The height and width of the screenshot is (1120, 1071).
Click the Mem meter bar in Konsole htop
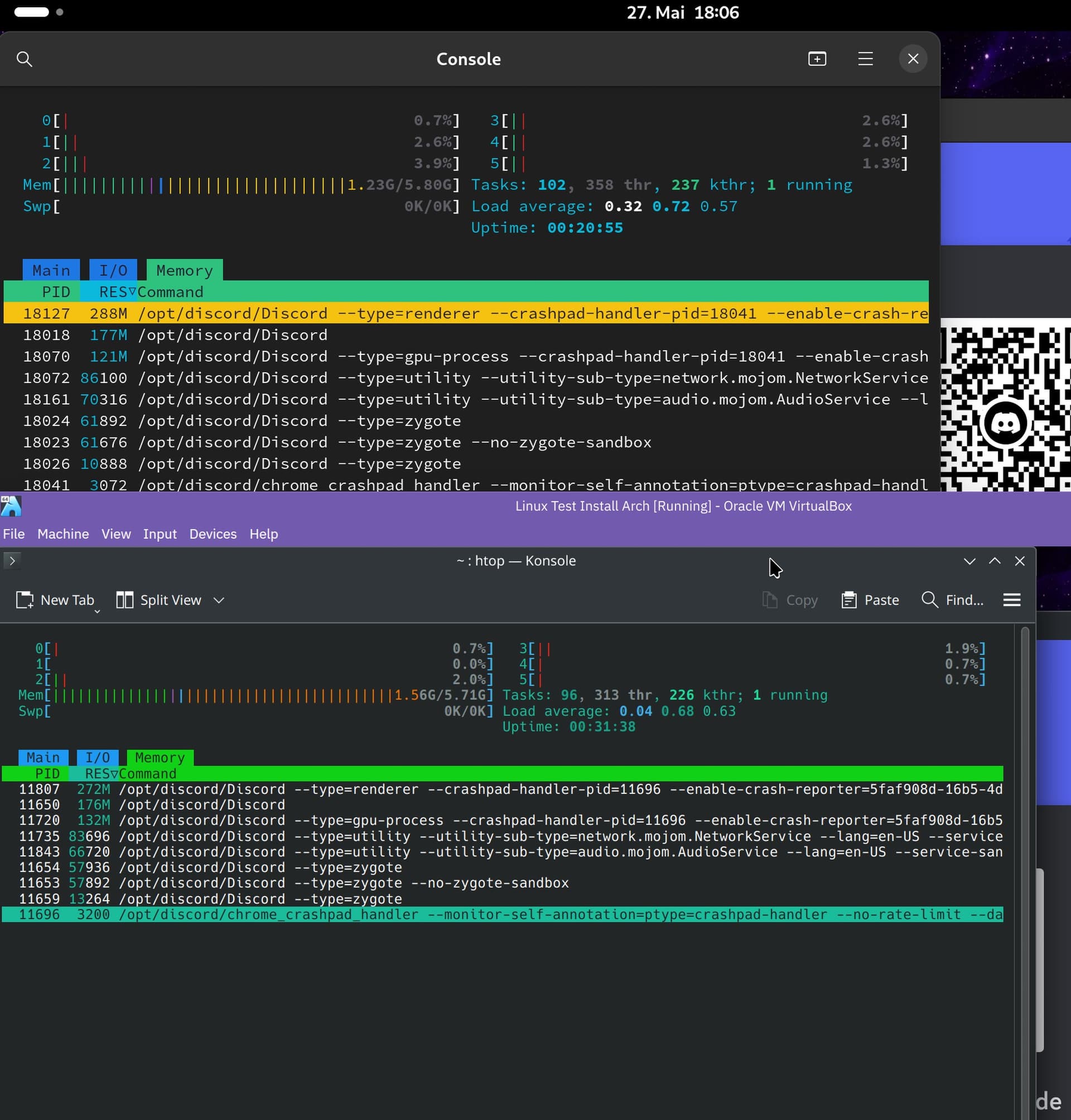pos(256,695)
